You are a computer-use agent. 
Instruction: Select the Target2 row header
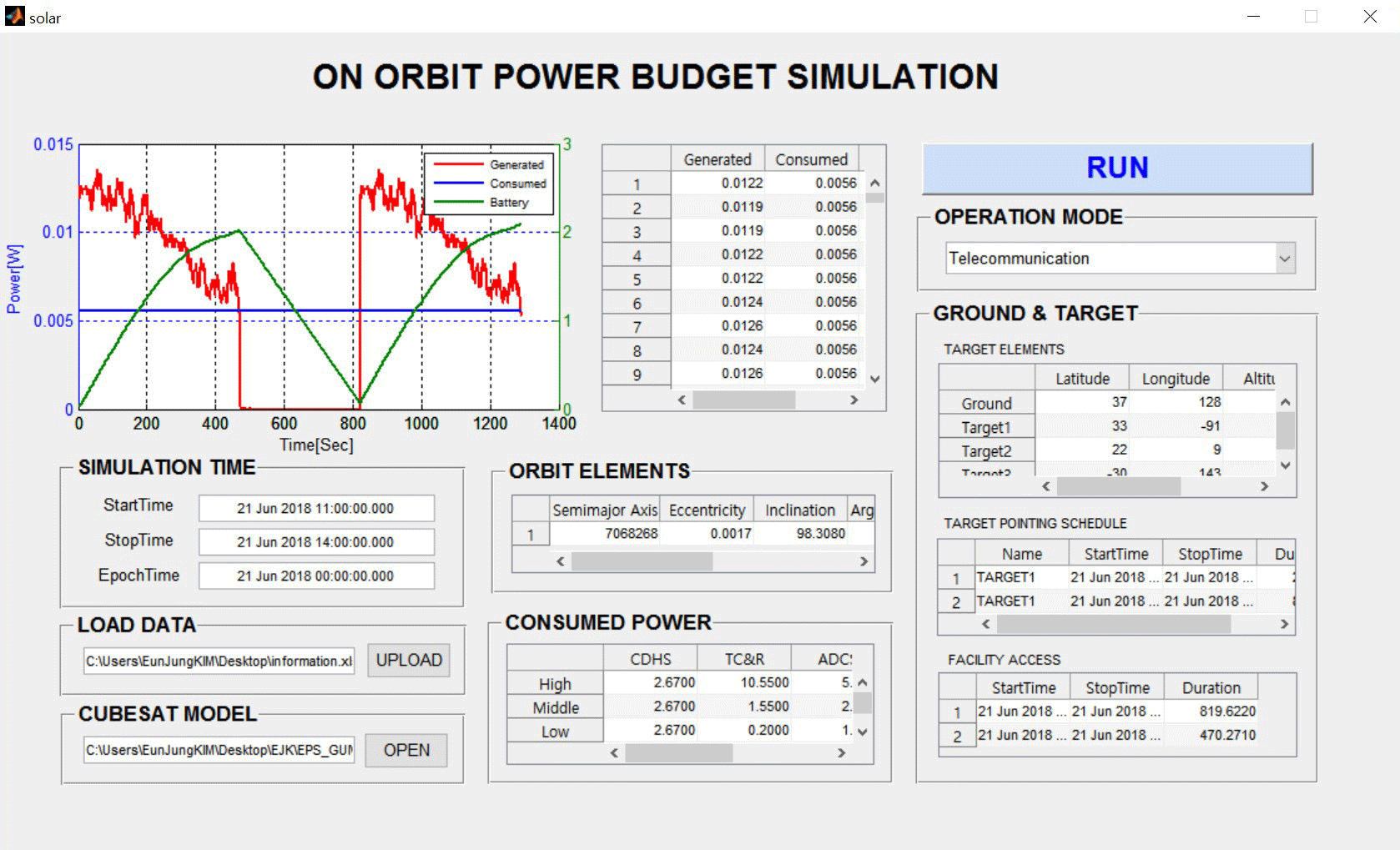[986, 451]
